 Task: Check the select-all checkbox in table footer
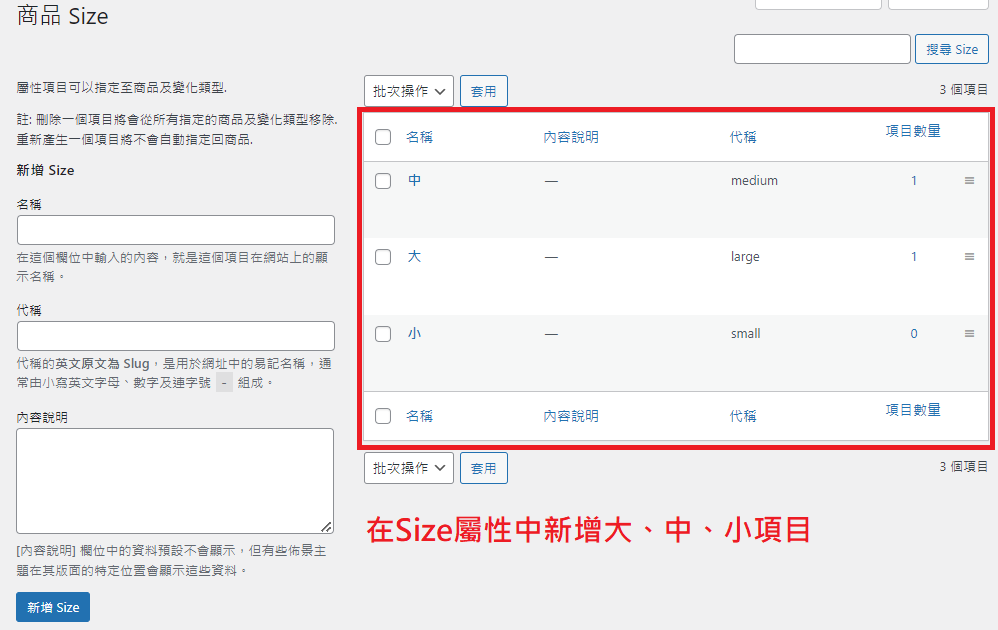coord(383,416)
